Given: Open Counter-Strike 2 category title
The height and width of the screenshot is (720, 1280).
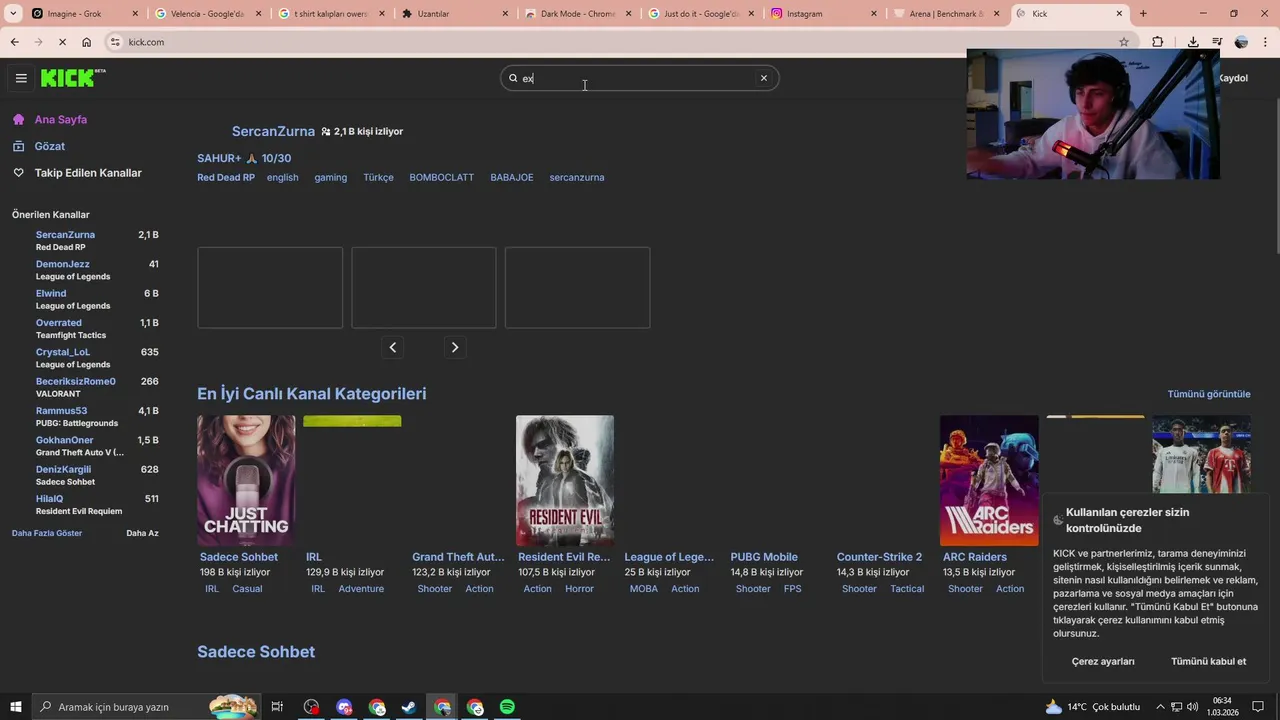Looking at the screenshot, I should (x=879, y=557).
